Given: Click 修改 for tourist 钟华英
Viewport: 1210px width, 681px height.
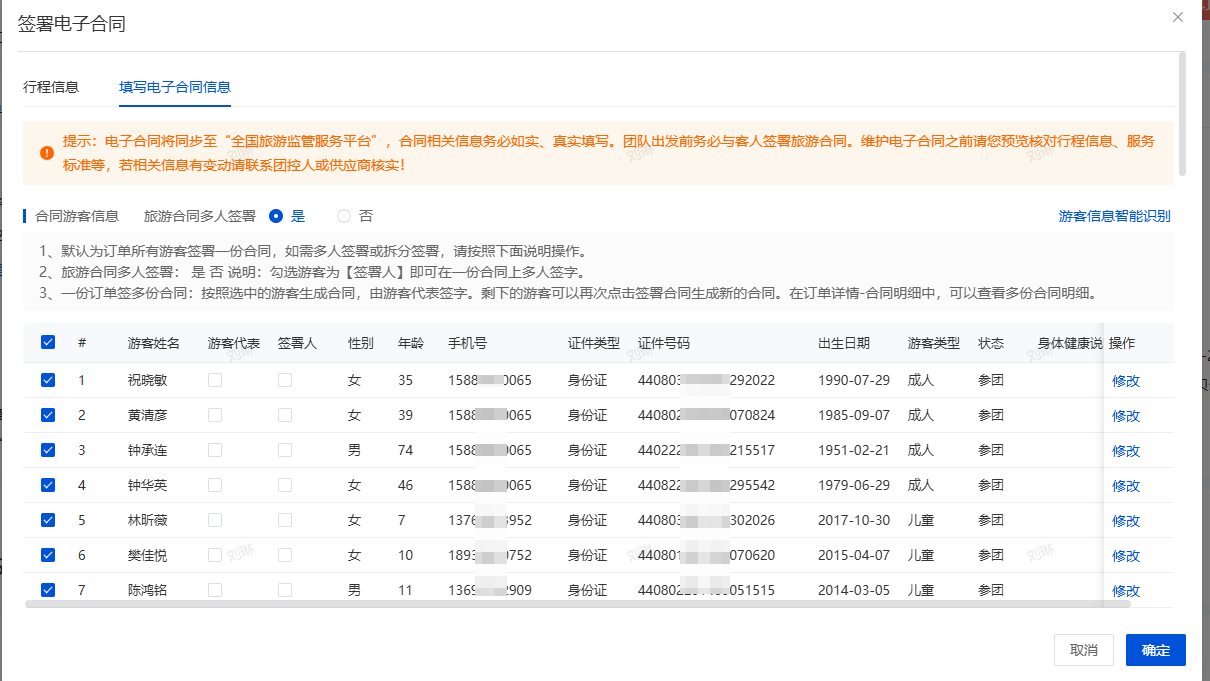Looking at the screenshot, I should coord(1126,486).
